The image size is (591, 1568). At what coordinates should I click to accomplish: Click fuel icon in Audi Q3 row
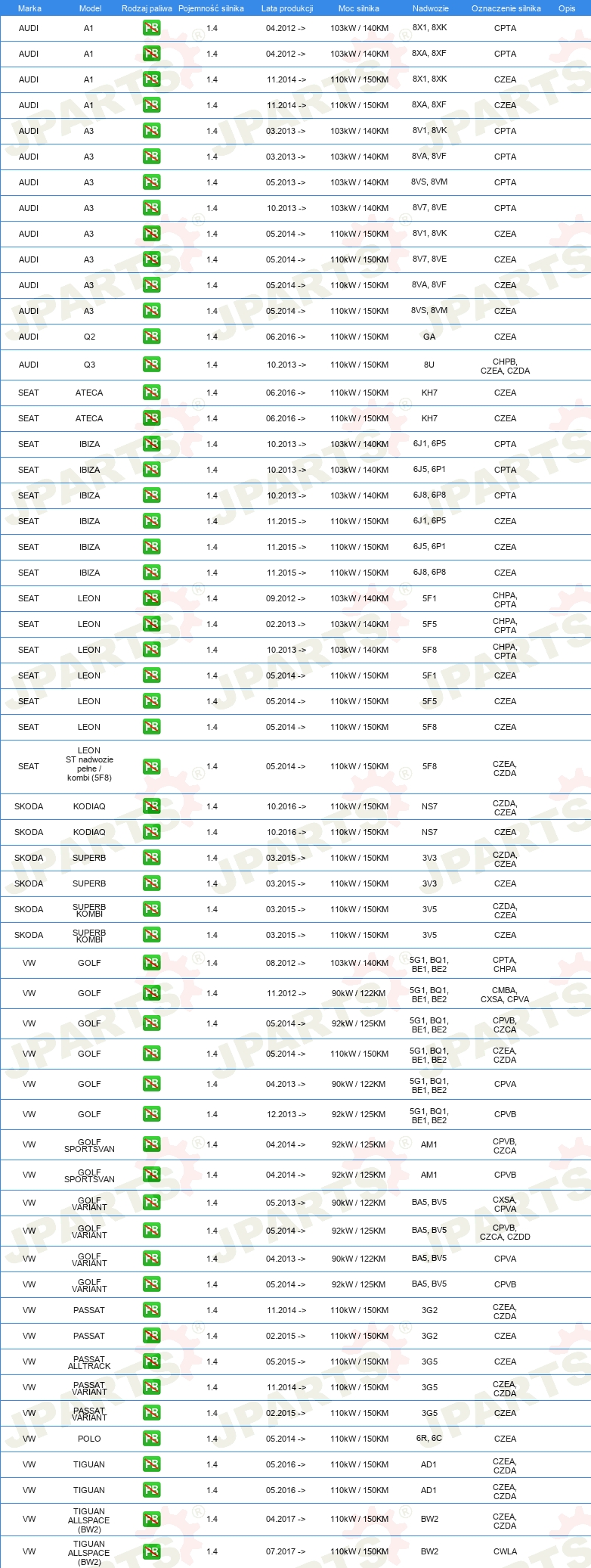151,365
